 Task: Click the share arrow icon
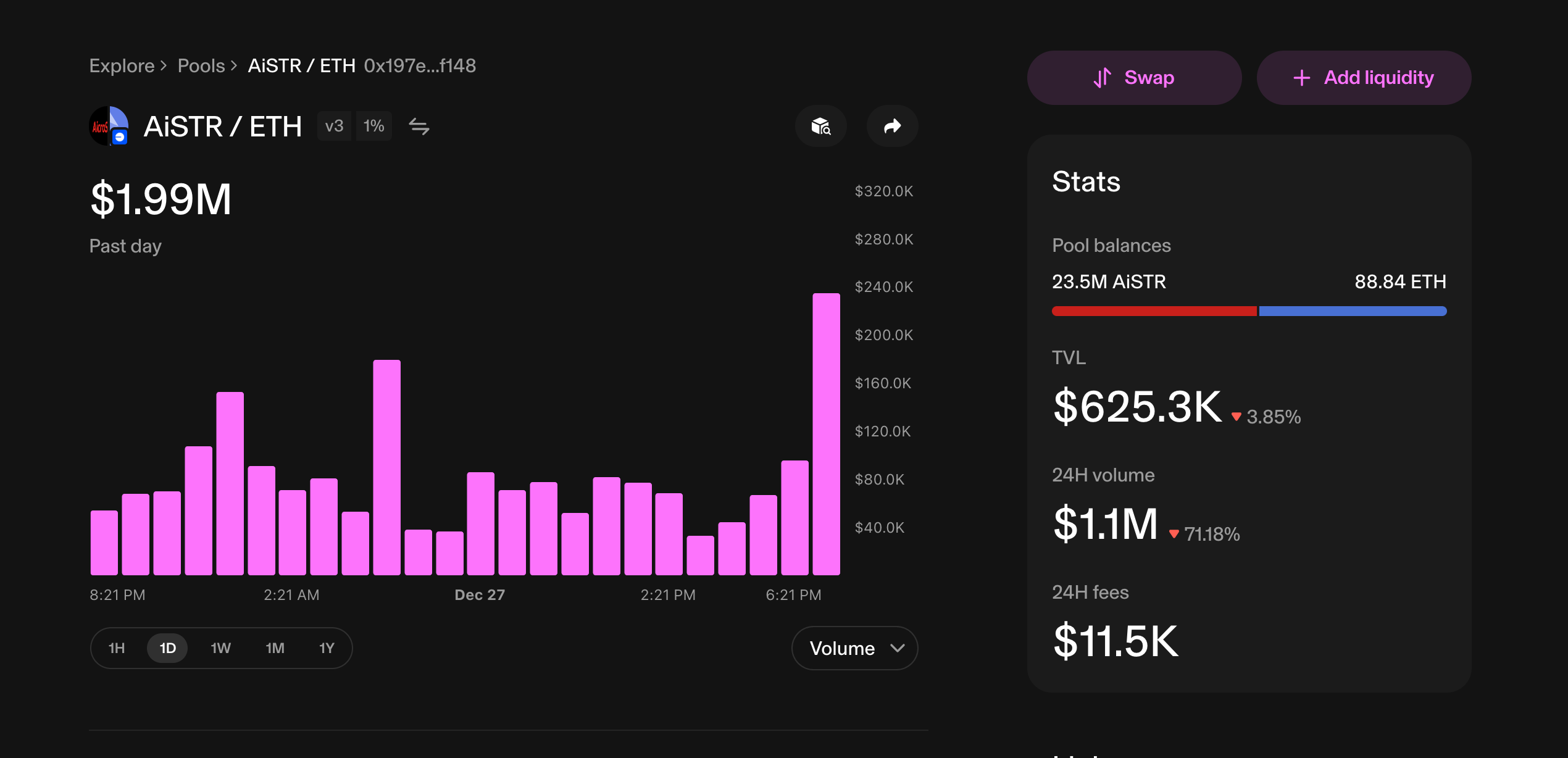click(x=892, y=127)
